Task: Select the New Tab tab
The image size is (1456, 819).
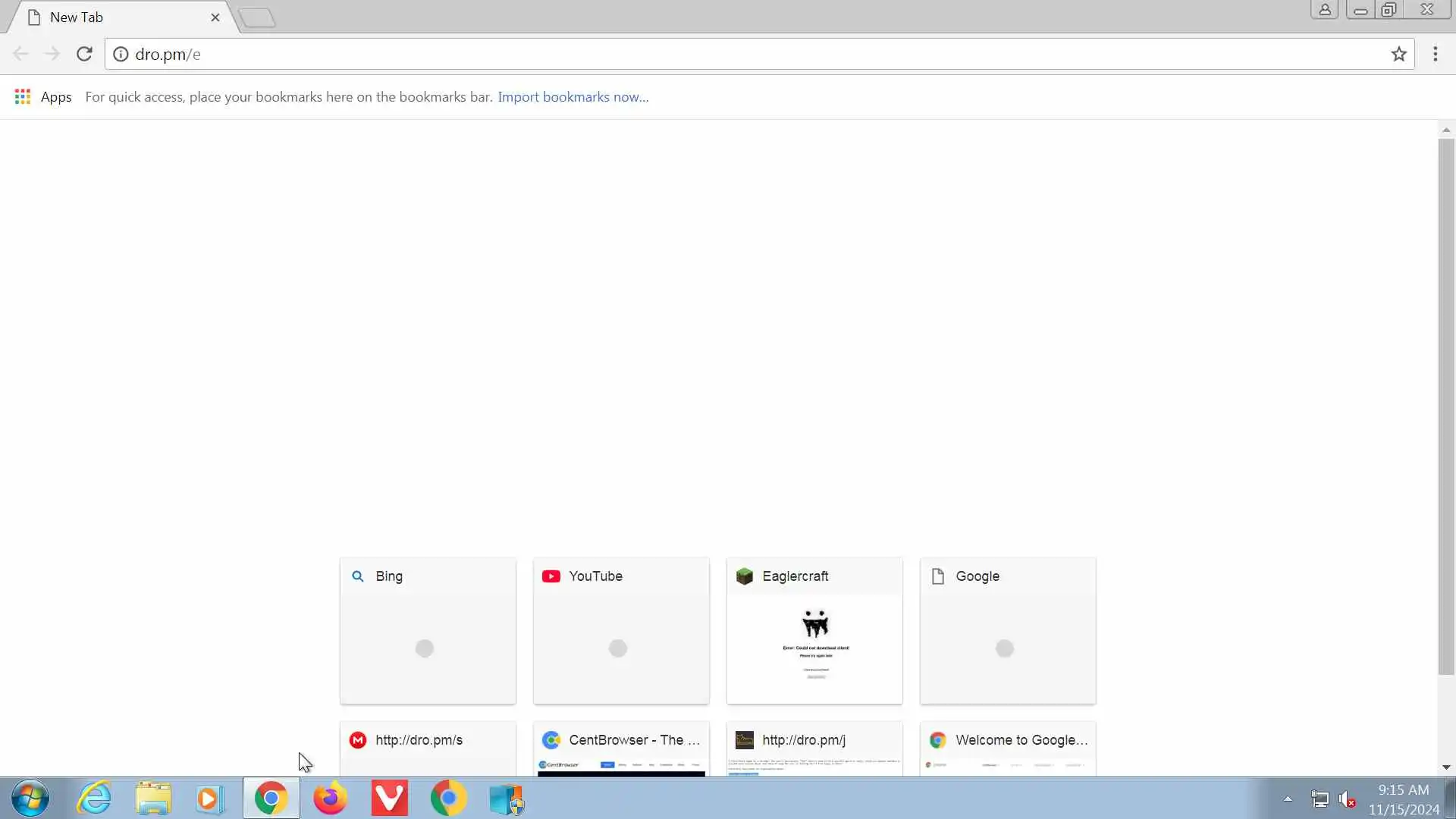Action: tap(114, 17)
